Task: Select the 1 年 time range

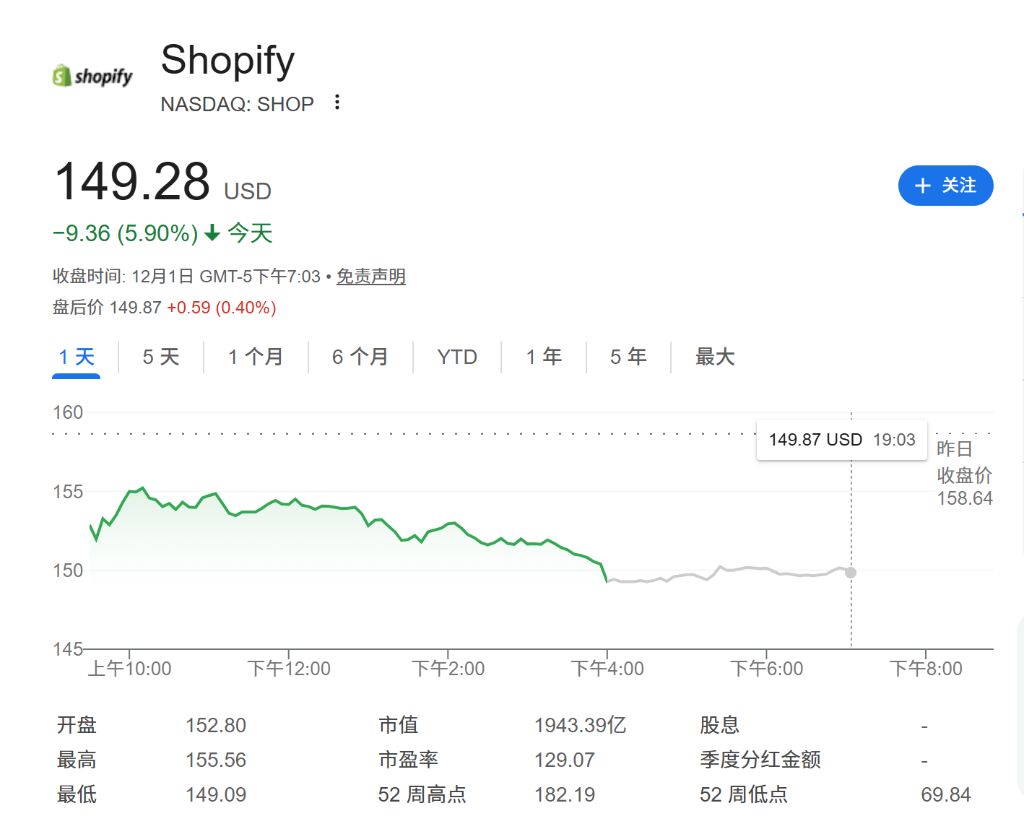Action: pyautogui.click(x=543, y=356)
